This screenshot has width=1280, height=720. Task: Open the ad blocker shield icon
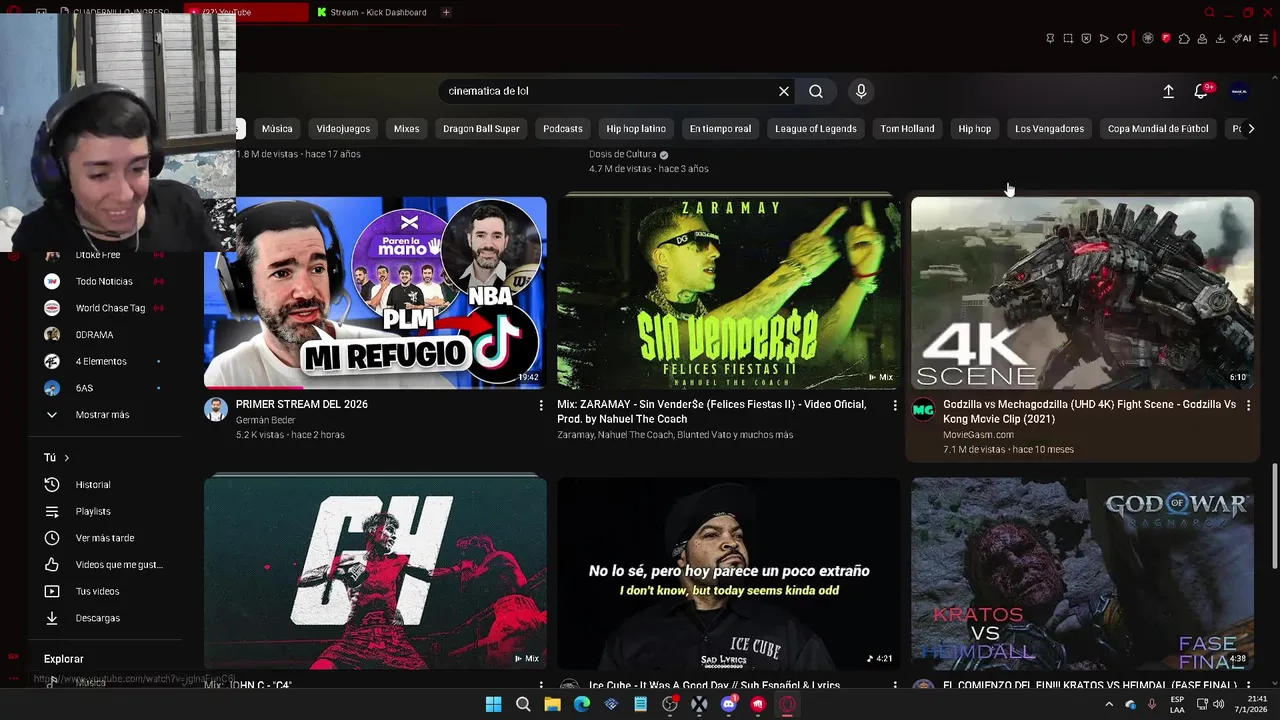point(1086,39)
